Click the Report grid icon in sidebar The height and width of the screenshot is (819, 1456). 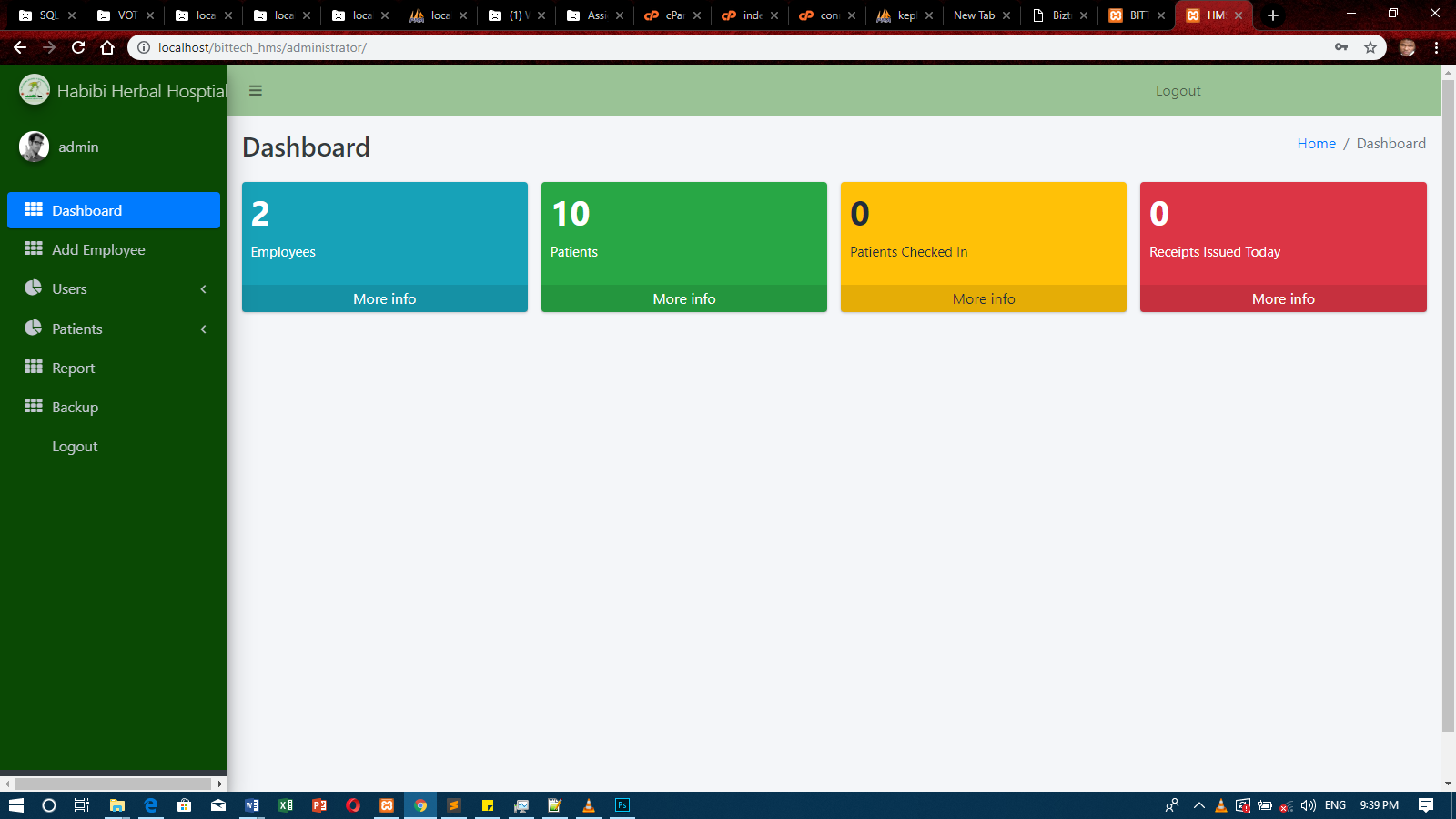(34, 367)
